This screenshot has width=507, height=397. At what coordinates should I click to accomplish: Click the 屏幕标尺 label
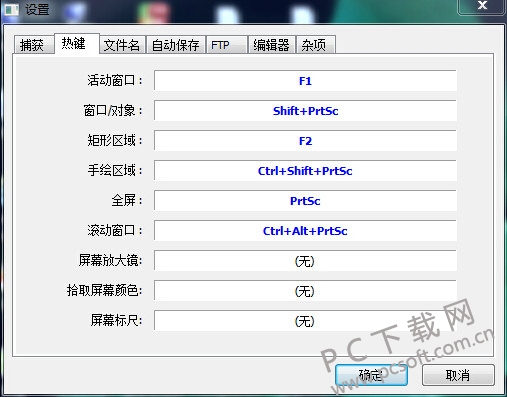click(x=116, y=321)
